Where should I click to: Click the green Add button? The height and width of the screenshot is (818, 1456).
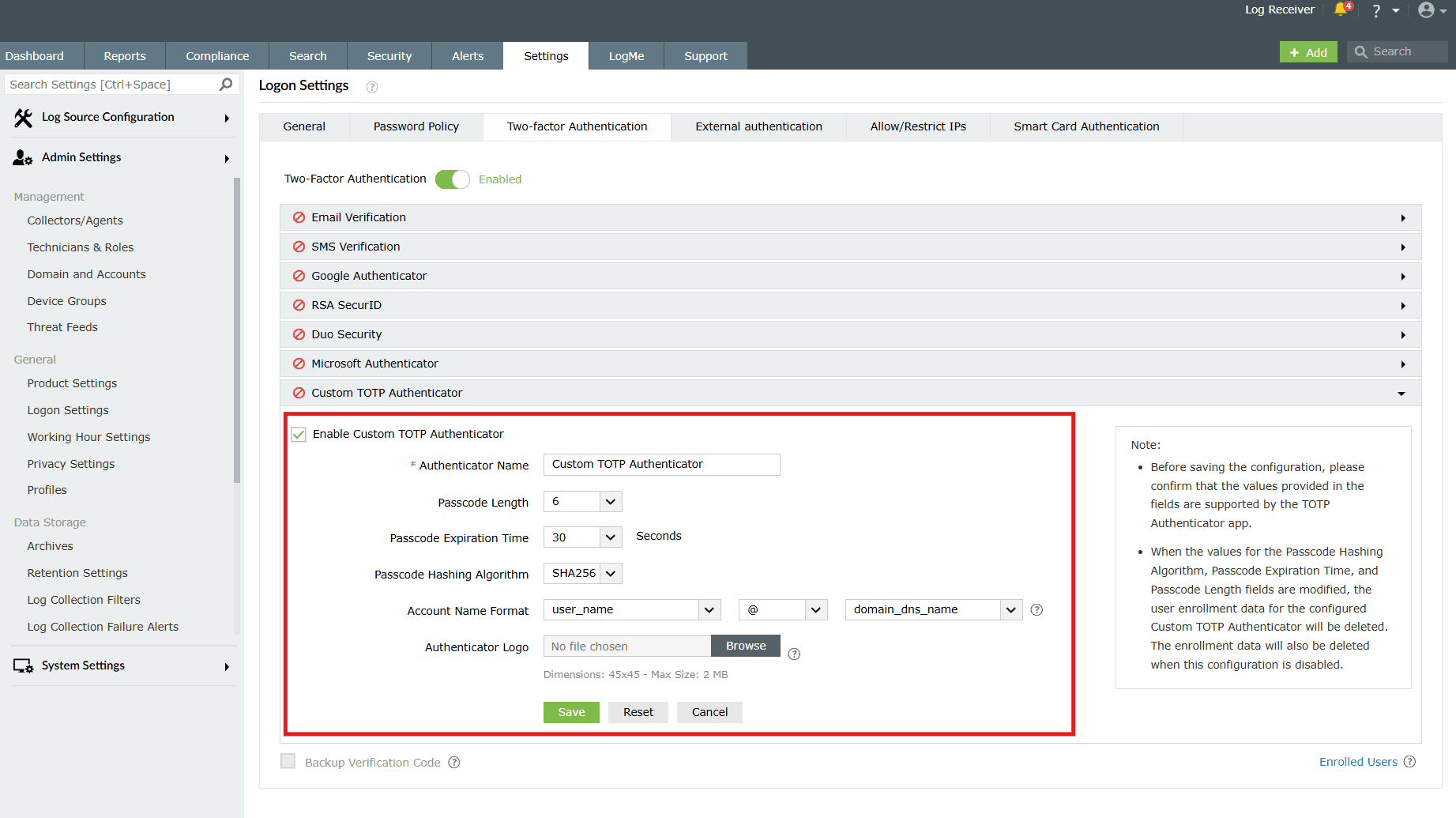point(1308,52)
